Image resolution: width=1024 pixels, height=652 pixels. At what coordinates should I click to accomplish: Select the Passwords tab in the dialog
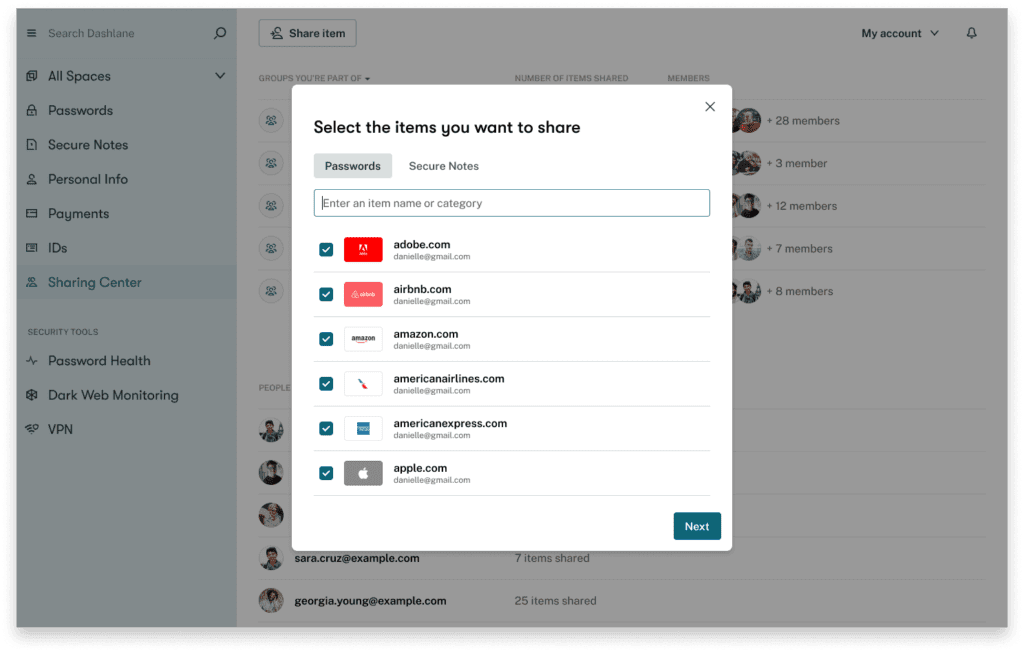point(352,165)
